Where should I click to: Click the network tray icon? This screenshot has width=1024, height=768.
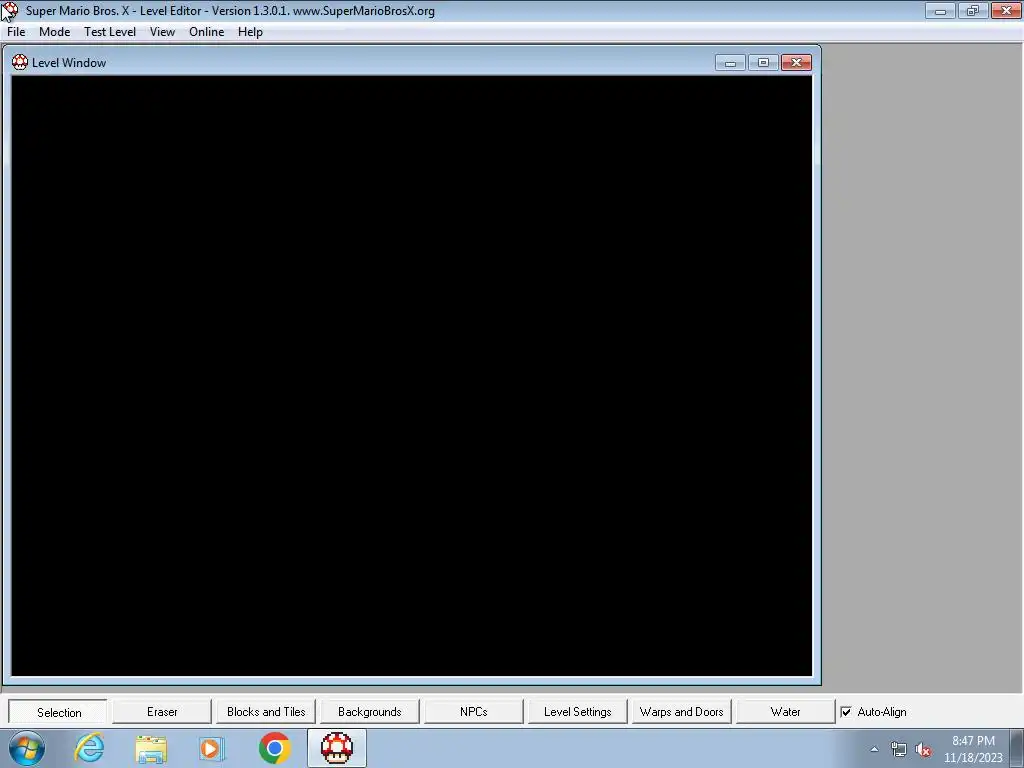[x=899, y=750]
